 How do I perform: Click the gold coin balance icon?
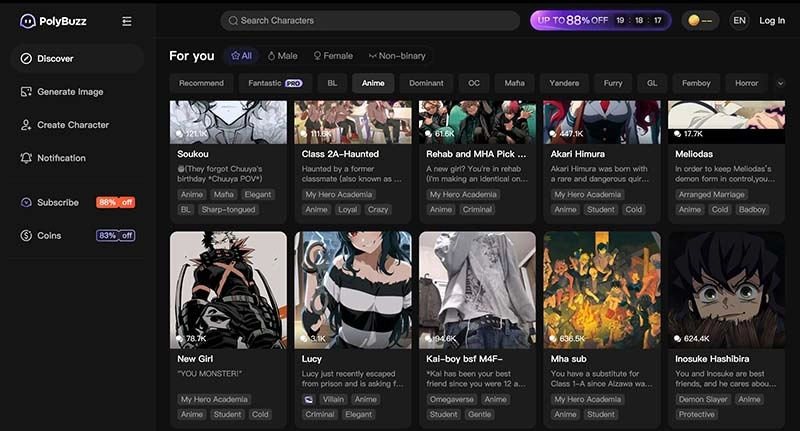(693, 21)
